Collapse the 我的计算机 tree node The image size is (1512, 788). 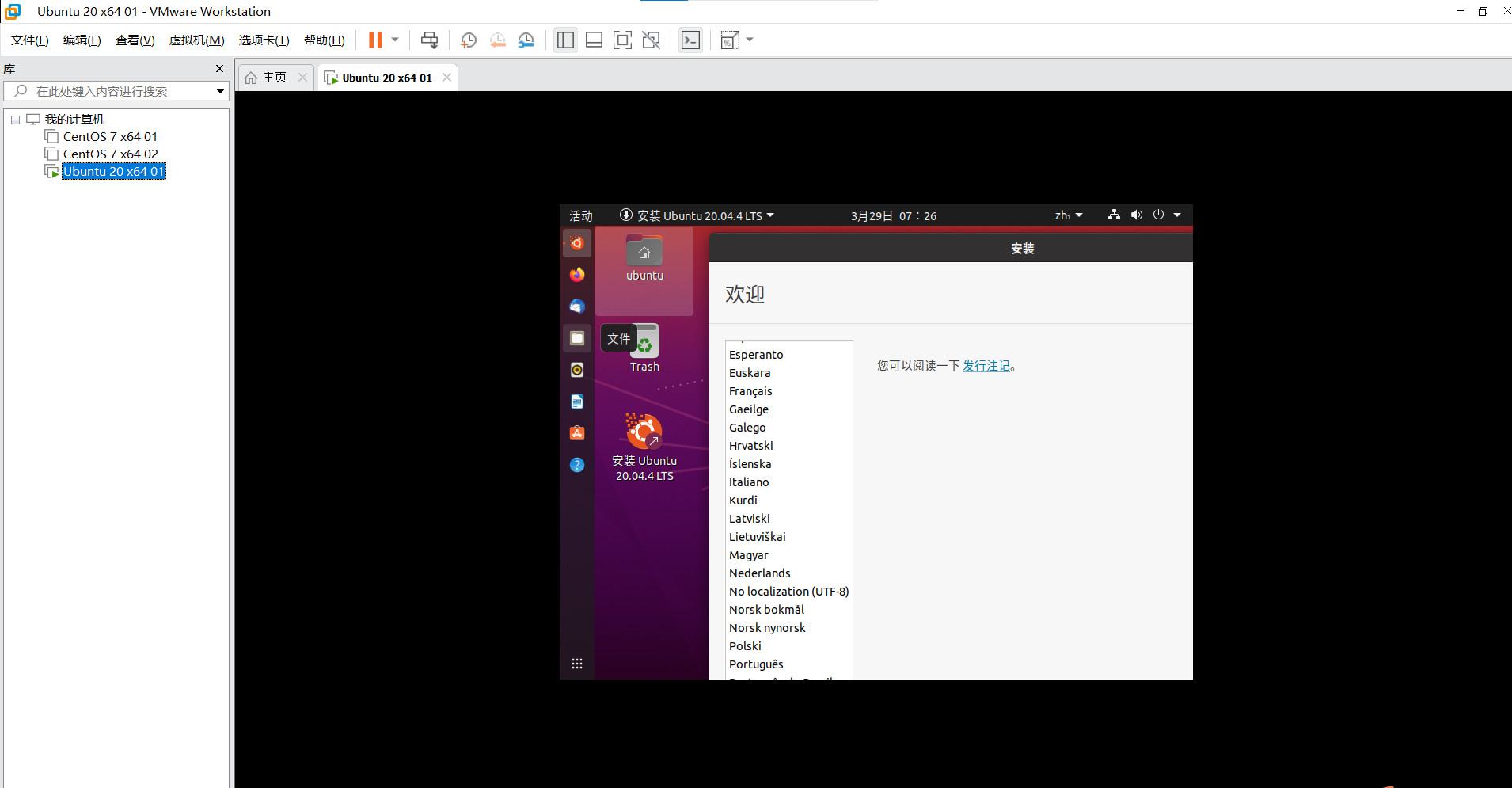15,120
